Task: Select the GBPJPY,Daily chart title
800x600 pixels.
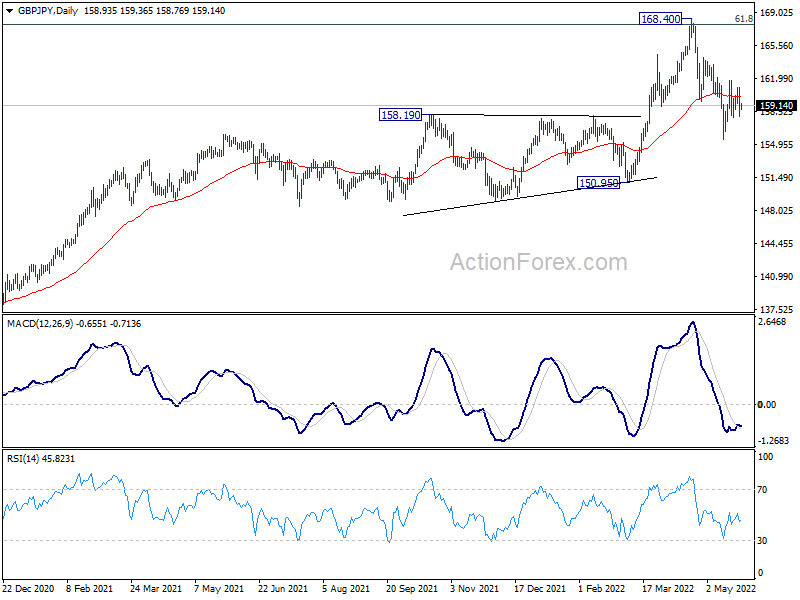Action: 47,11
